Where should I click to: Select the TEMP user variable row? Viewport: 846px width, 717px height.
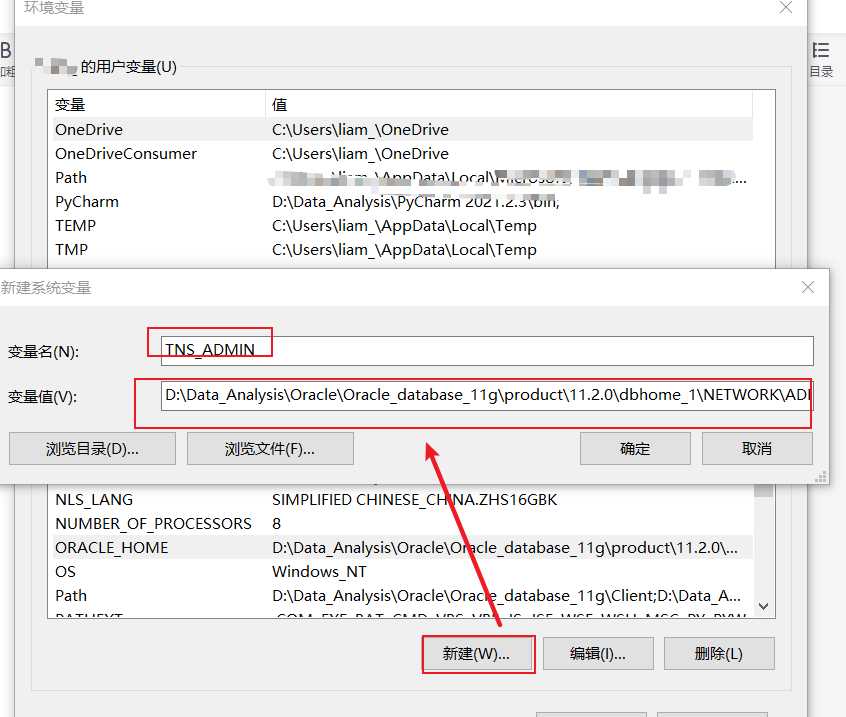(402, 226)
